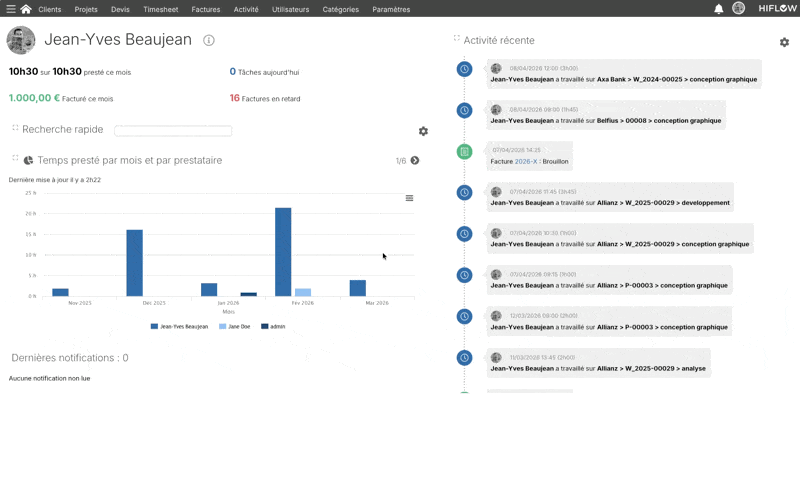Open the Activité récente settings gear
Image resolution: width=800 pixels, height=485 pixels.
[x=784, y=43]
